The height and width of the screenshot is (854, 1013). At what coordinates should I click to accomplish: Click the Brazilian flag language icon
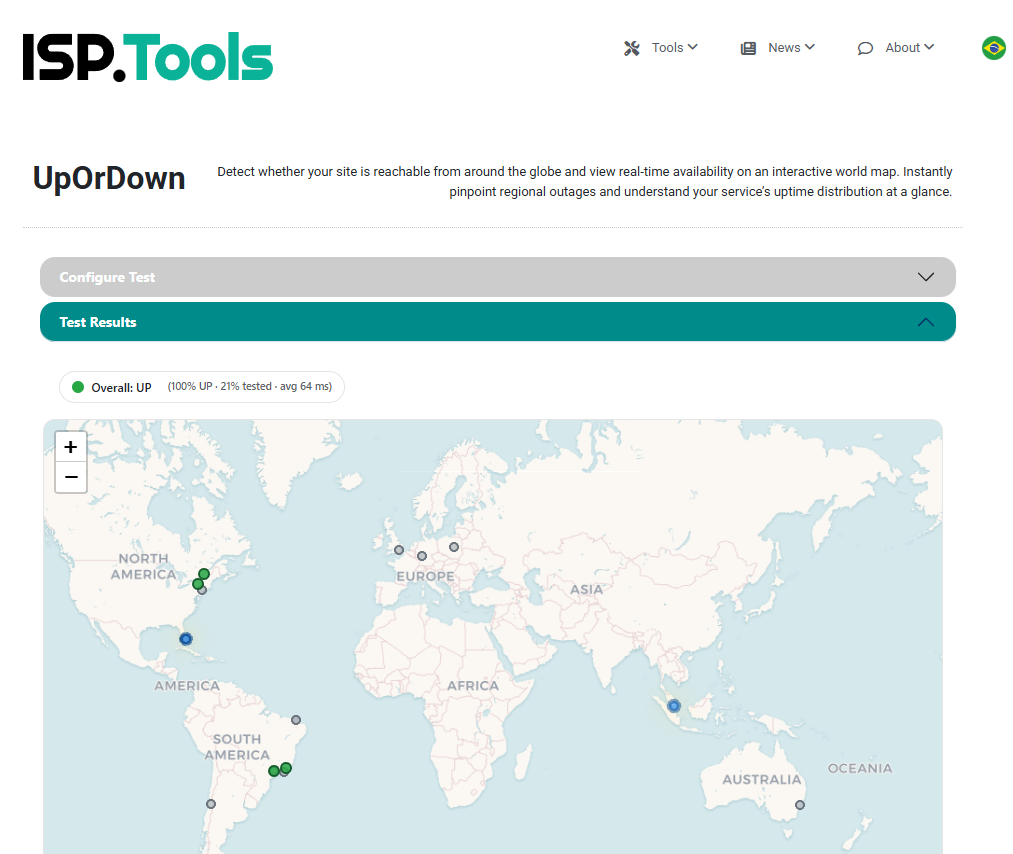point(993,47)
